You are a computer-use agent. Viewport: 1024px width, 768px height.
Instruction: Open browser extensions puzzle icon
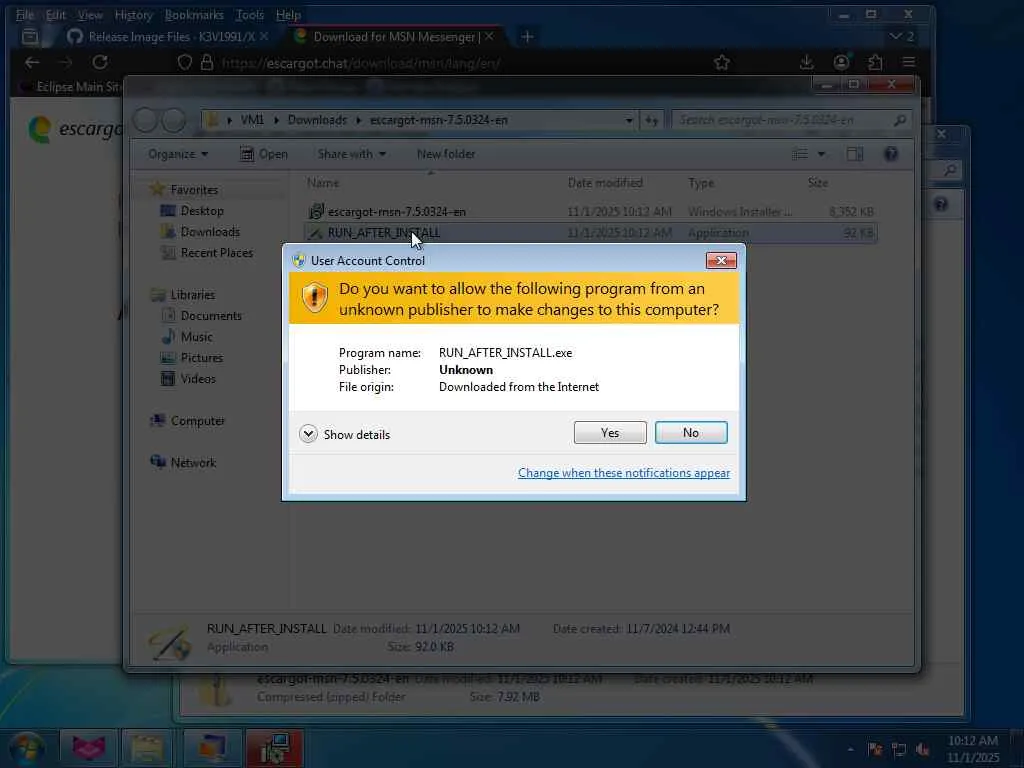[x=875, y=62]
